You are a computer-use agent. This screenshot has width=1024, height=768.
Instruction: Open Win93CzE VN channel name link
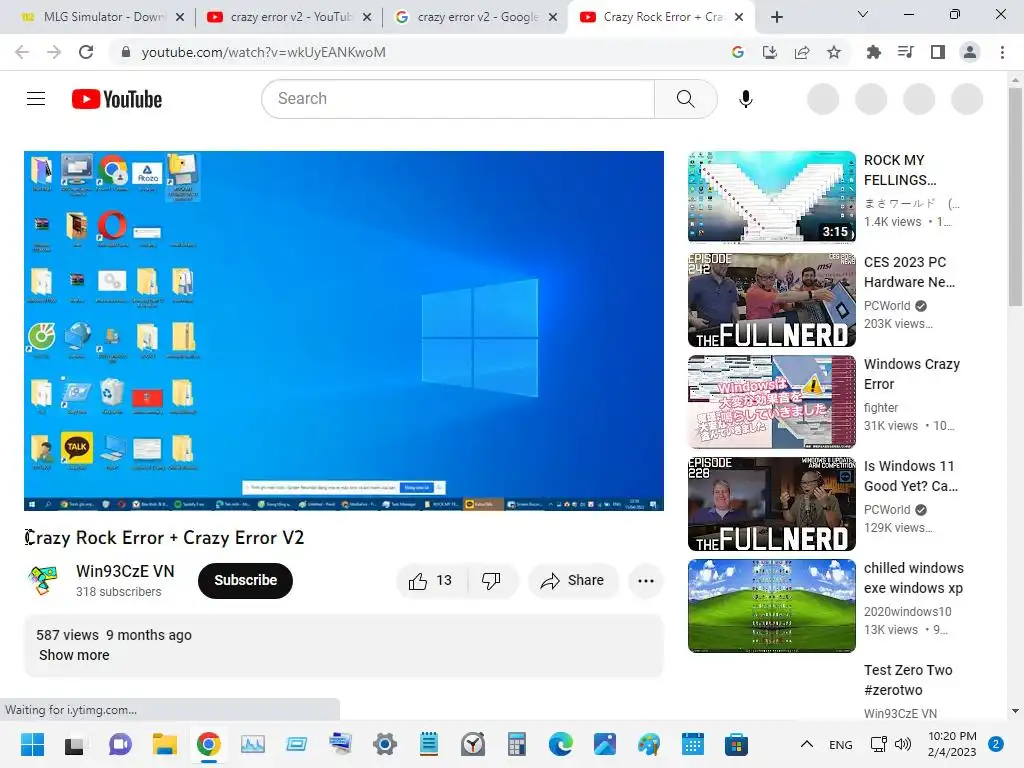click(125, 571)
